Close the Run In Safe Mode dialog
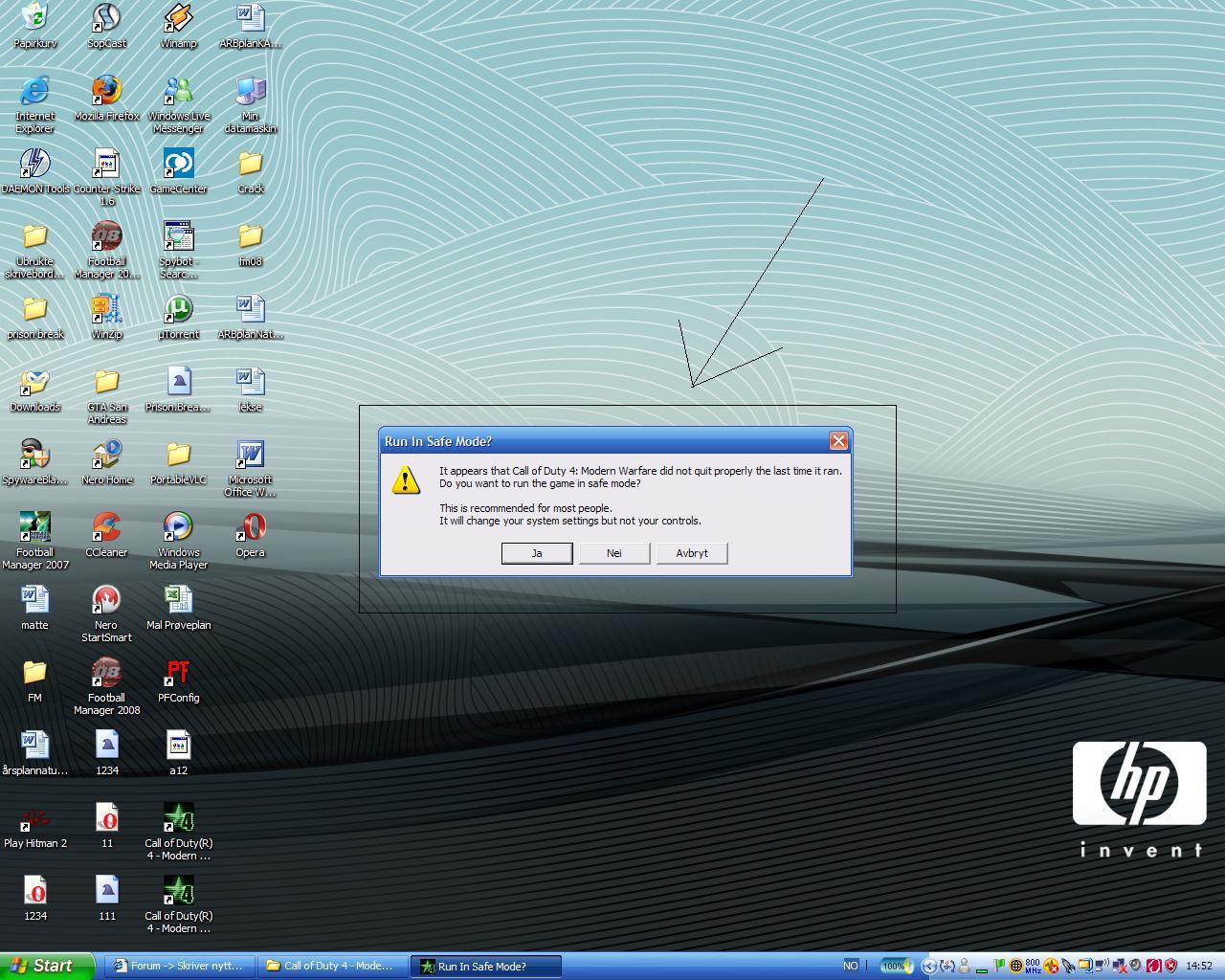 [838, 441]
